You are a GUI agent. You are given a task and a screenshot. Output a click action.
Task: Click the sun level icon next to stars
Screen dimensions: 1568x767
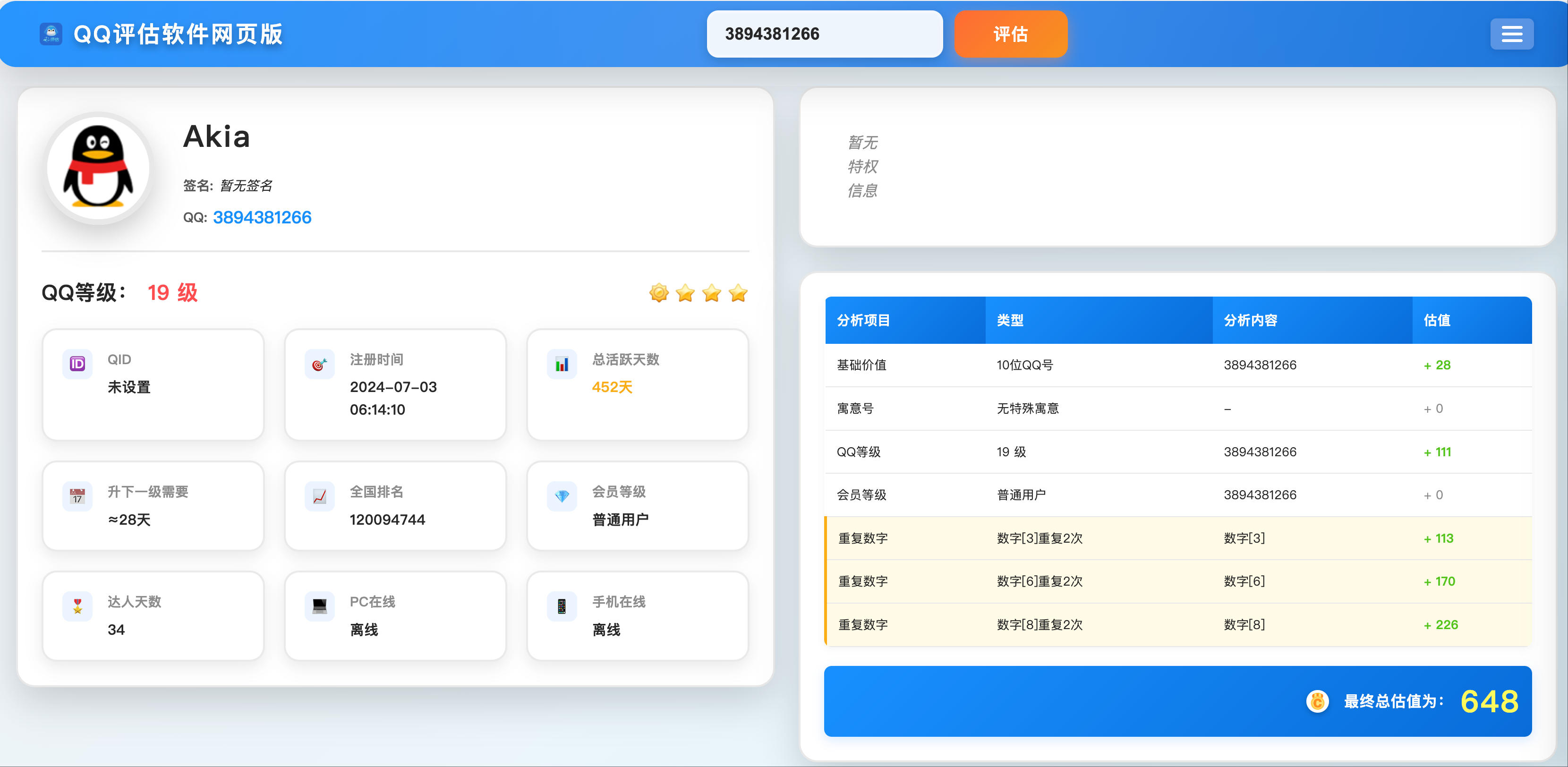pyautogui.click(x=659, y=293)
